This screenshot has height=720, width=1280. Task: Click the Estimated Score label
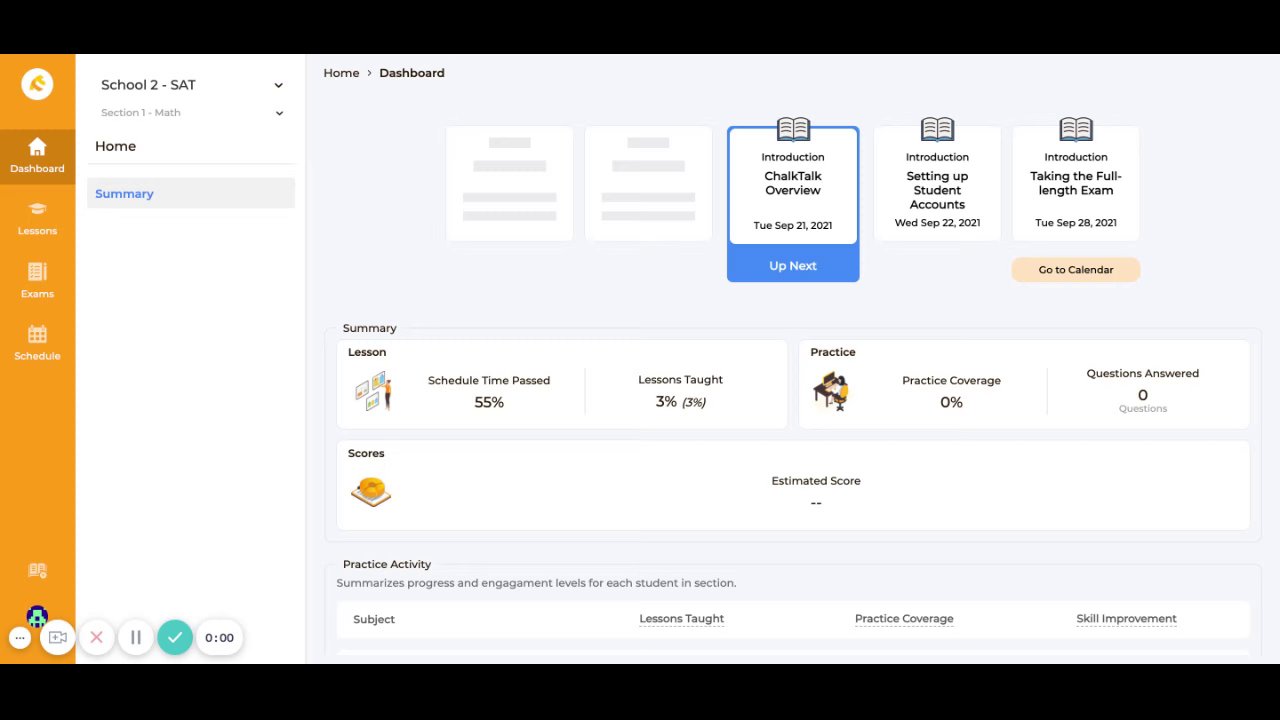pyautogui.click(x=816, y=481)
